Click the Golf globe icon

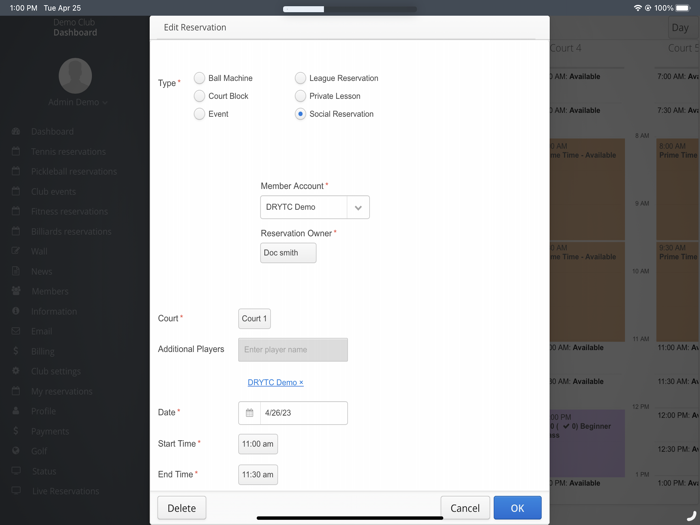(x=16, y=450)
